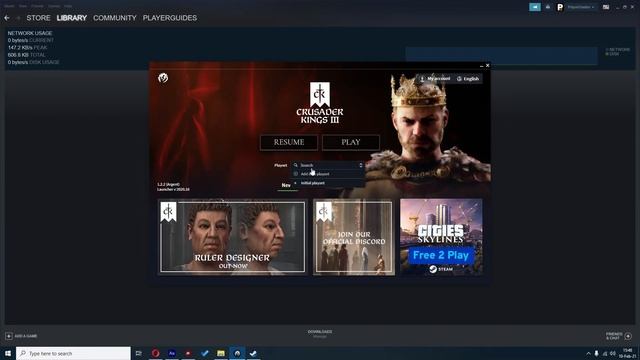Open Join Our Official Discord banner

pos(354,237)
